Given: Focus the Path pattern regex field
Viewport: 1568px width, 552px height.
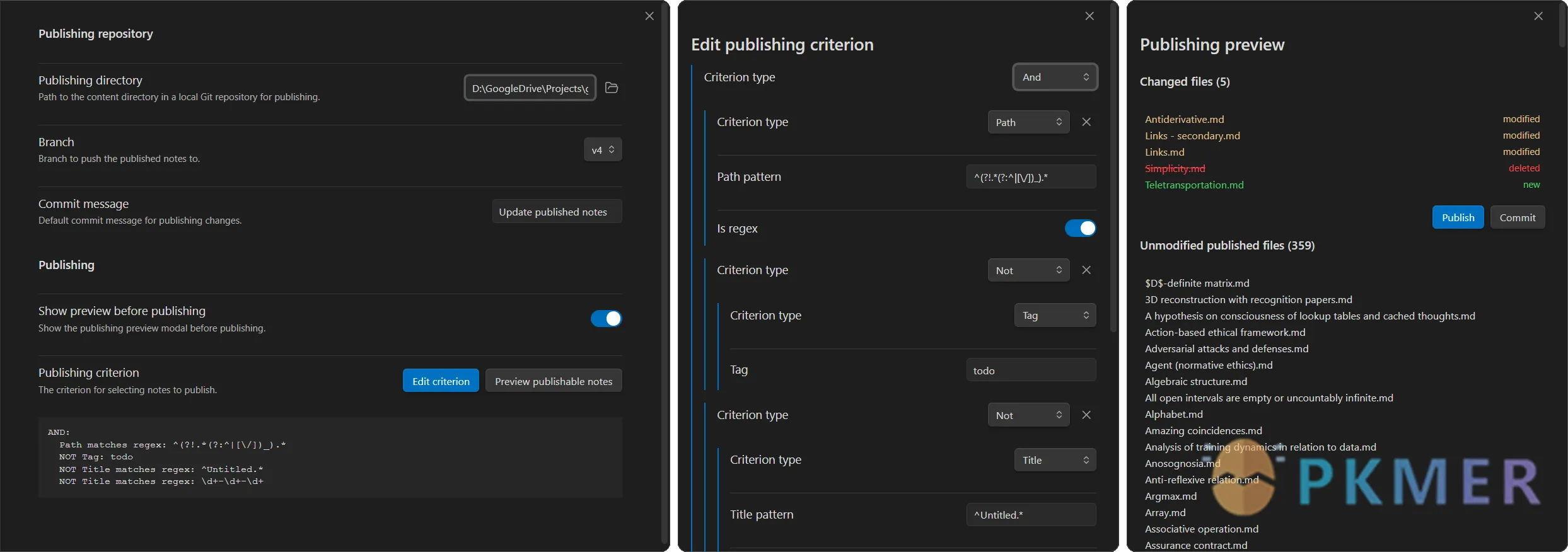Looking at the screenshot, I should pos(1031,177).
